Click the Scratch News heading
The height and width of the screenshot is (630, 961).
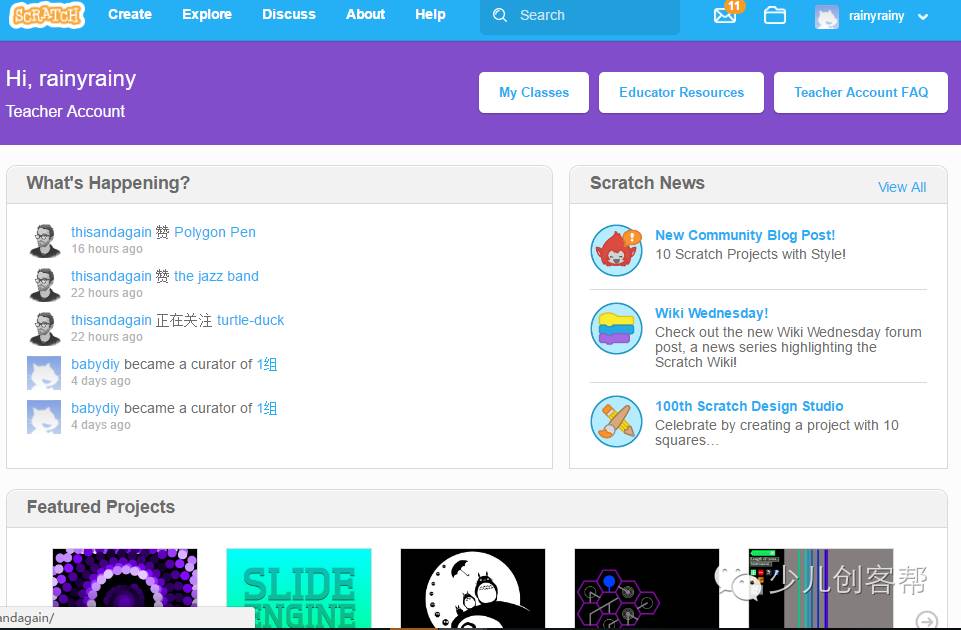click(647, 183)
